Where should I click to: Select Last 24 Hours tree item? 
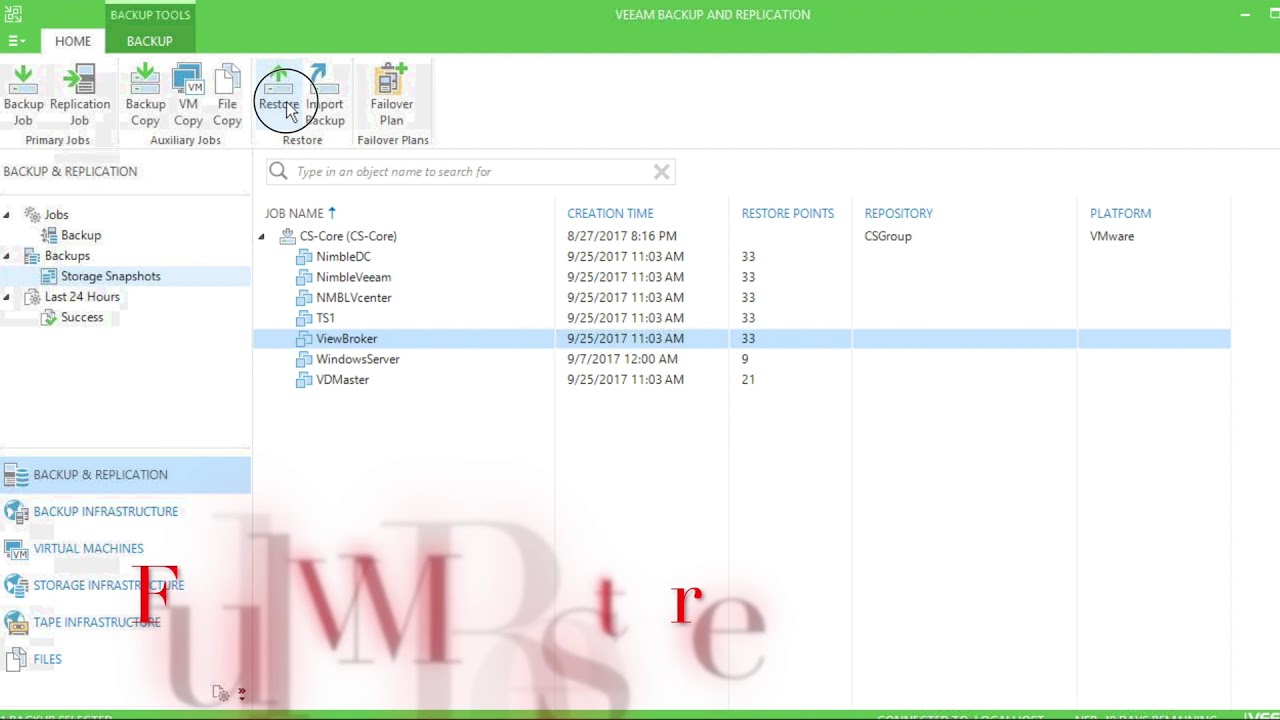click(x=82, y=297)
